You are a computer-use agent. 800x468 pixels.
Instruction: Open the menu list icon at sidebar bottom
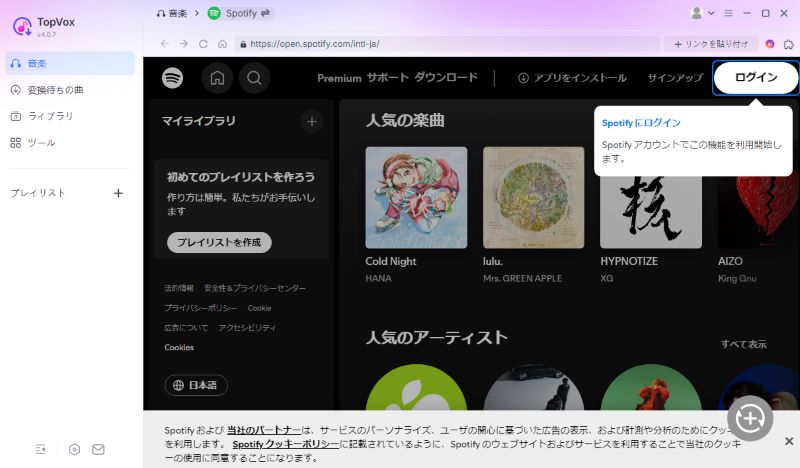pos(41,450)
